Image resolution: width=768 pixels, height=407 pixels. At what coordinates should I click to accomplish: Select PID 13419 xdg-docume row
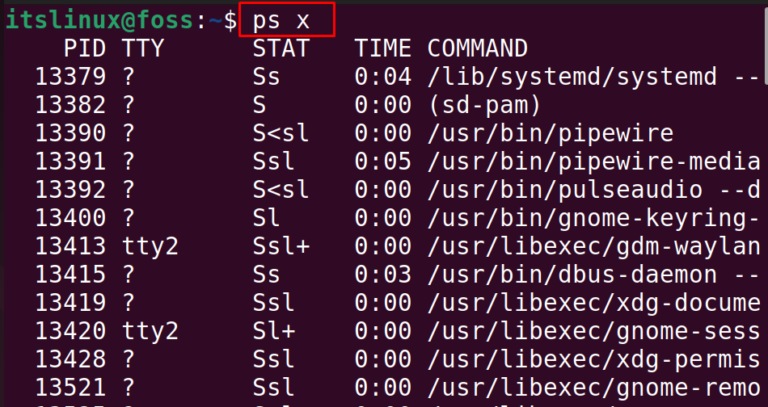click(x=398, y=303)
